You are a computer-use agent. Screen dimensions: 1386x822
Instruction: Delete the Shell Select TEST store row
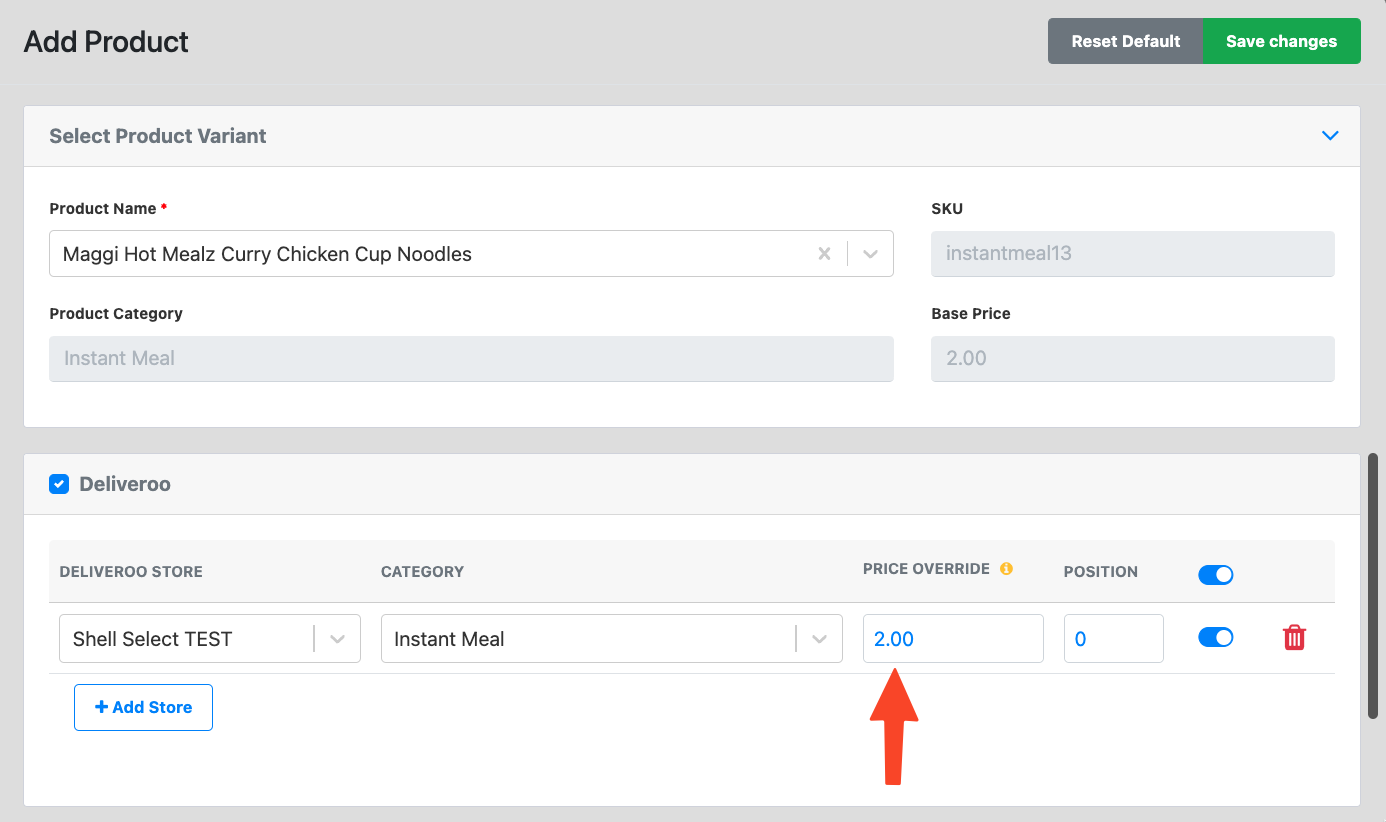pyautogui.click(x=1294, y=638)
